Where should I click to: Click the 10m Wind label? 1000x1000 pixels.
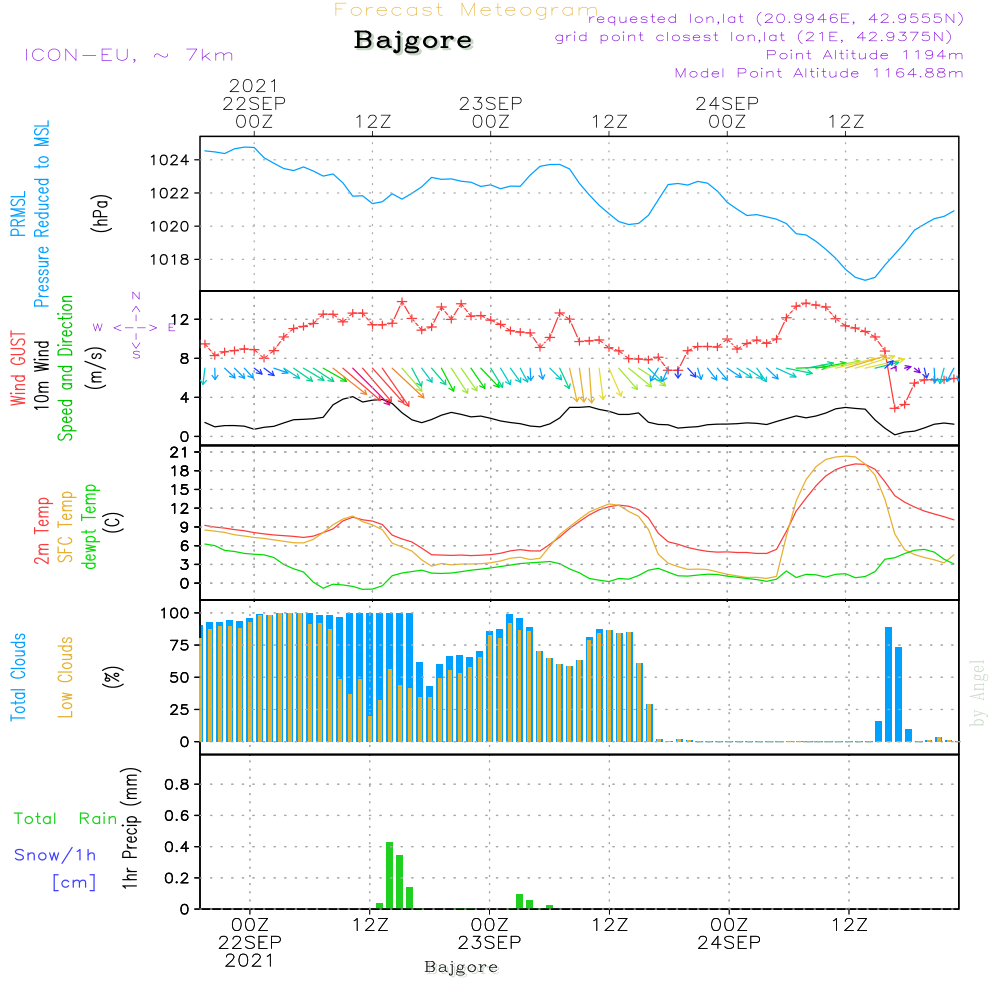click(x=41, y=375)
